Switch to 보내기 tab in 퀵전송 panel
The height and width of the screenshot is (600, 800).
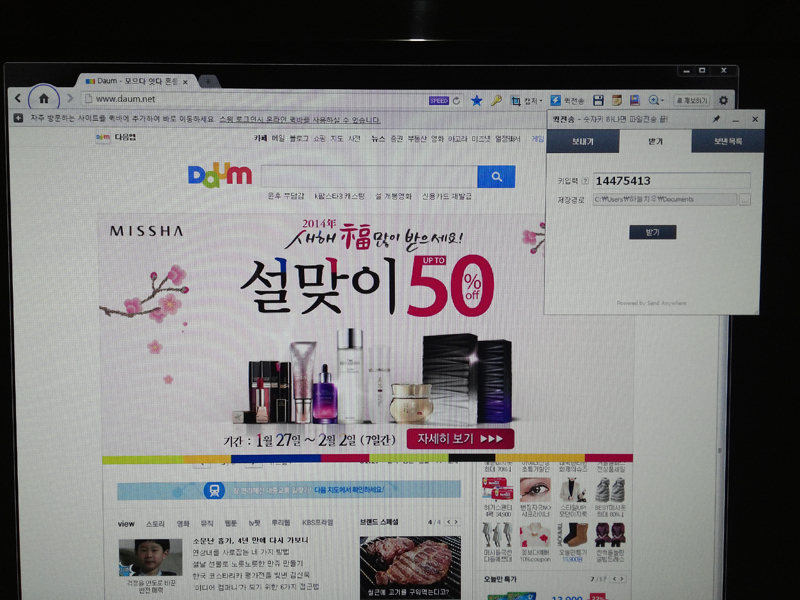tap(583, 141)
